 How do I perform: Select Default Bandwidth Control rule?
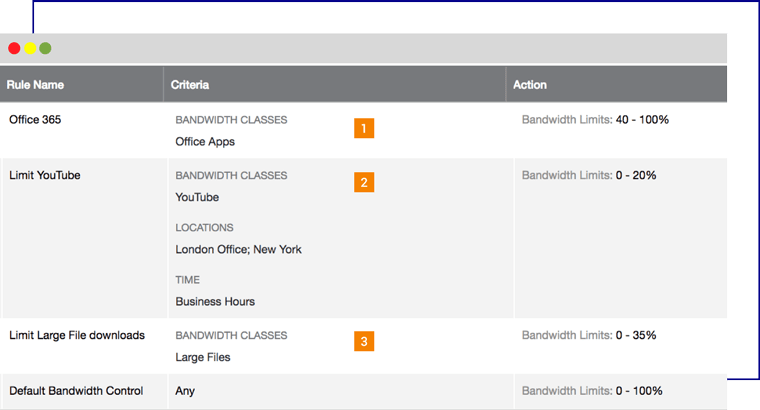point(76,391)
